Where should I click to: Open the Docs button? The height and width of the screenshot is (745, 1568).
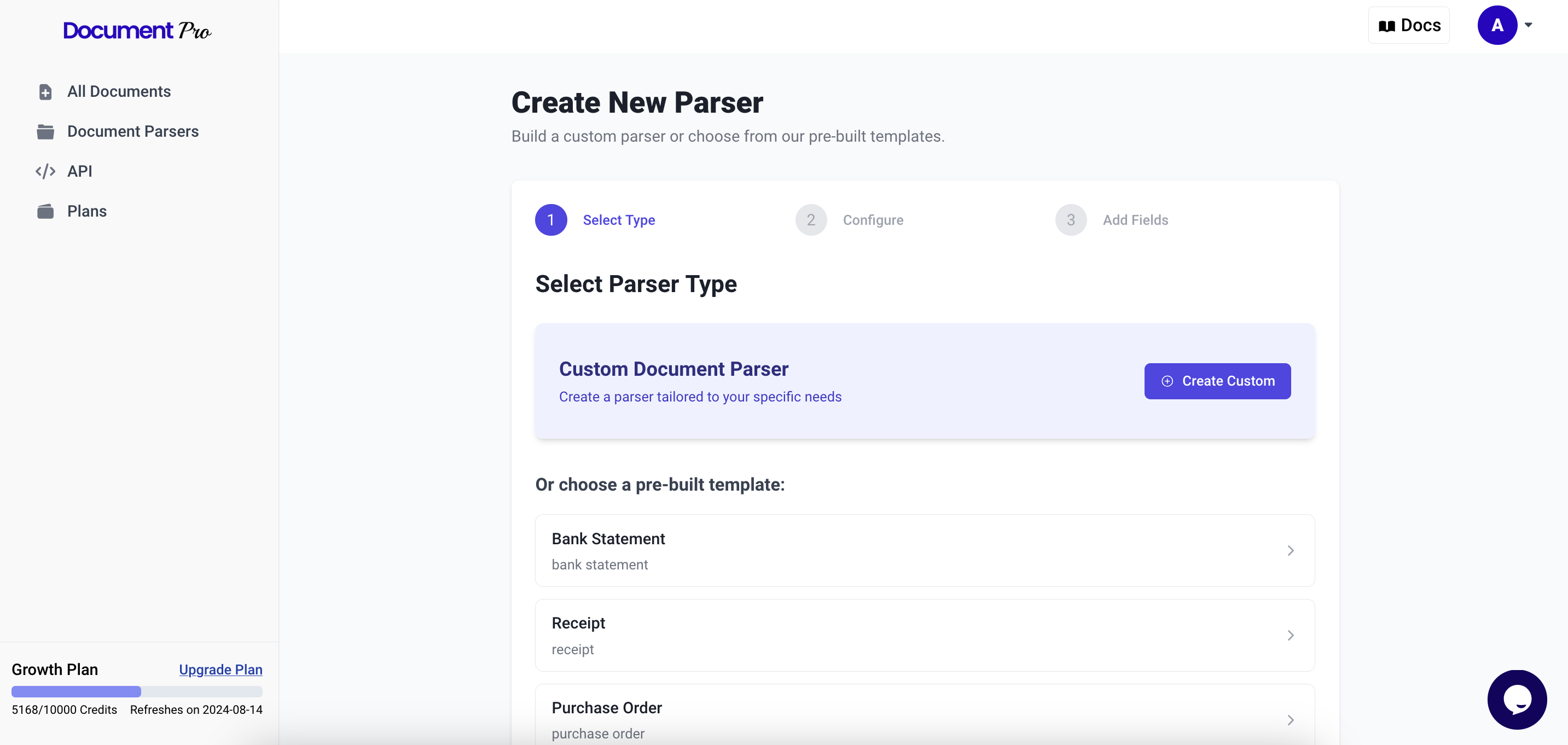point(1409,26)
